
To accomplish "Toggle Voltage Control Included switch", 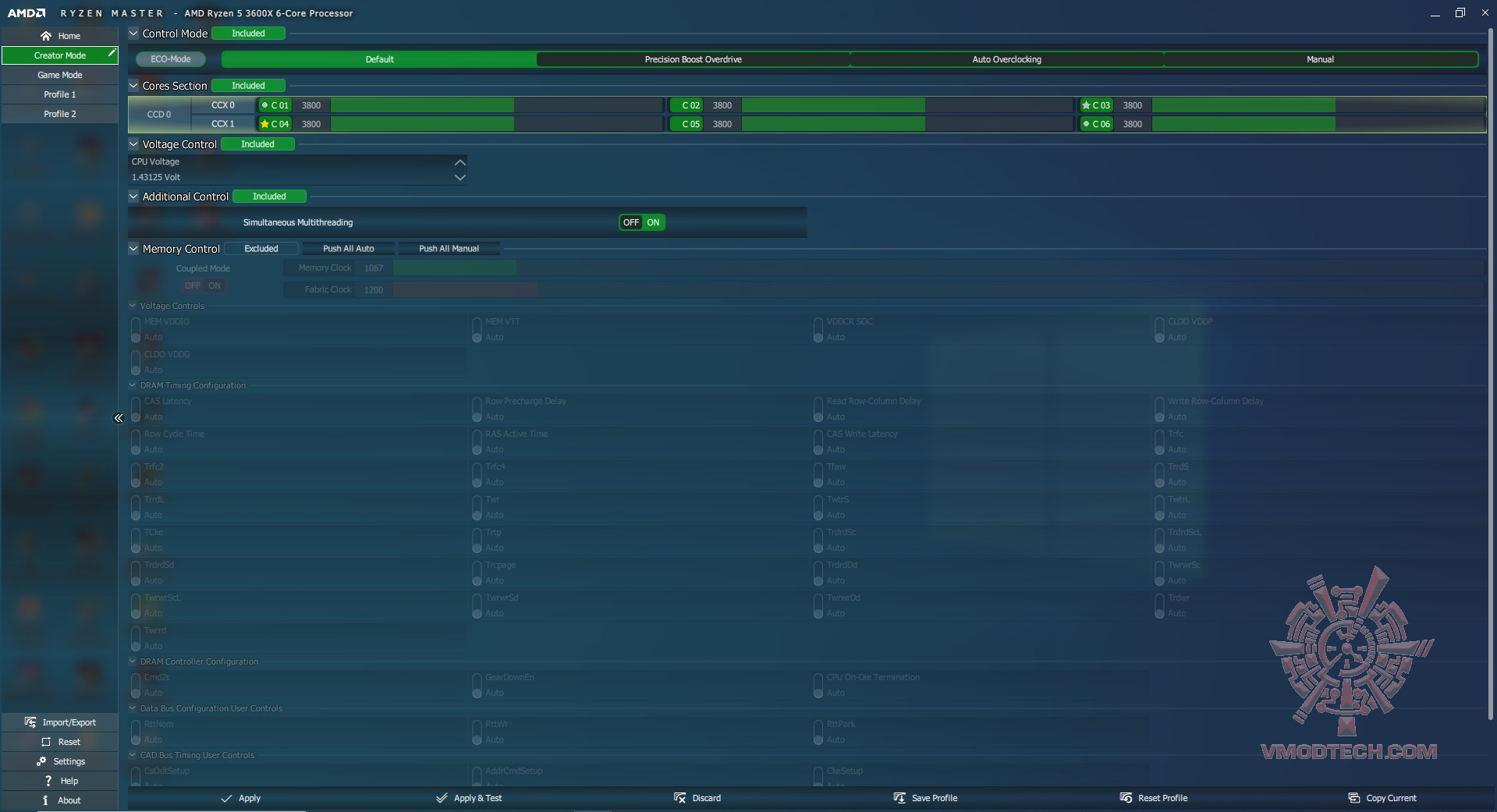I will point(257,144).
